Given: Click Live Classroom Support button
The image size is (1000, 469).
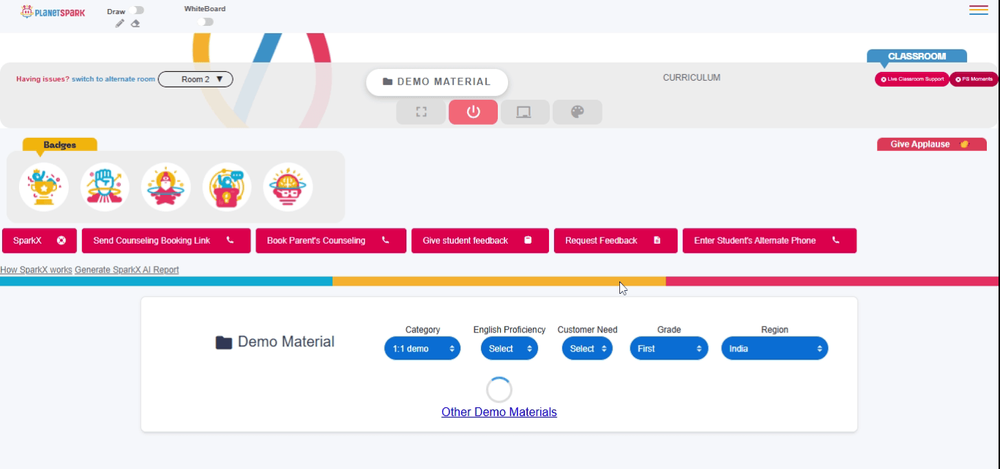Looking at the screenshot, I should click(912, 79).
